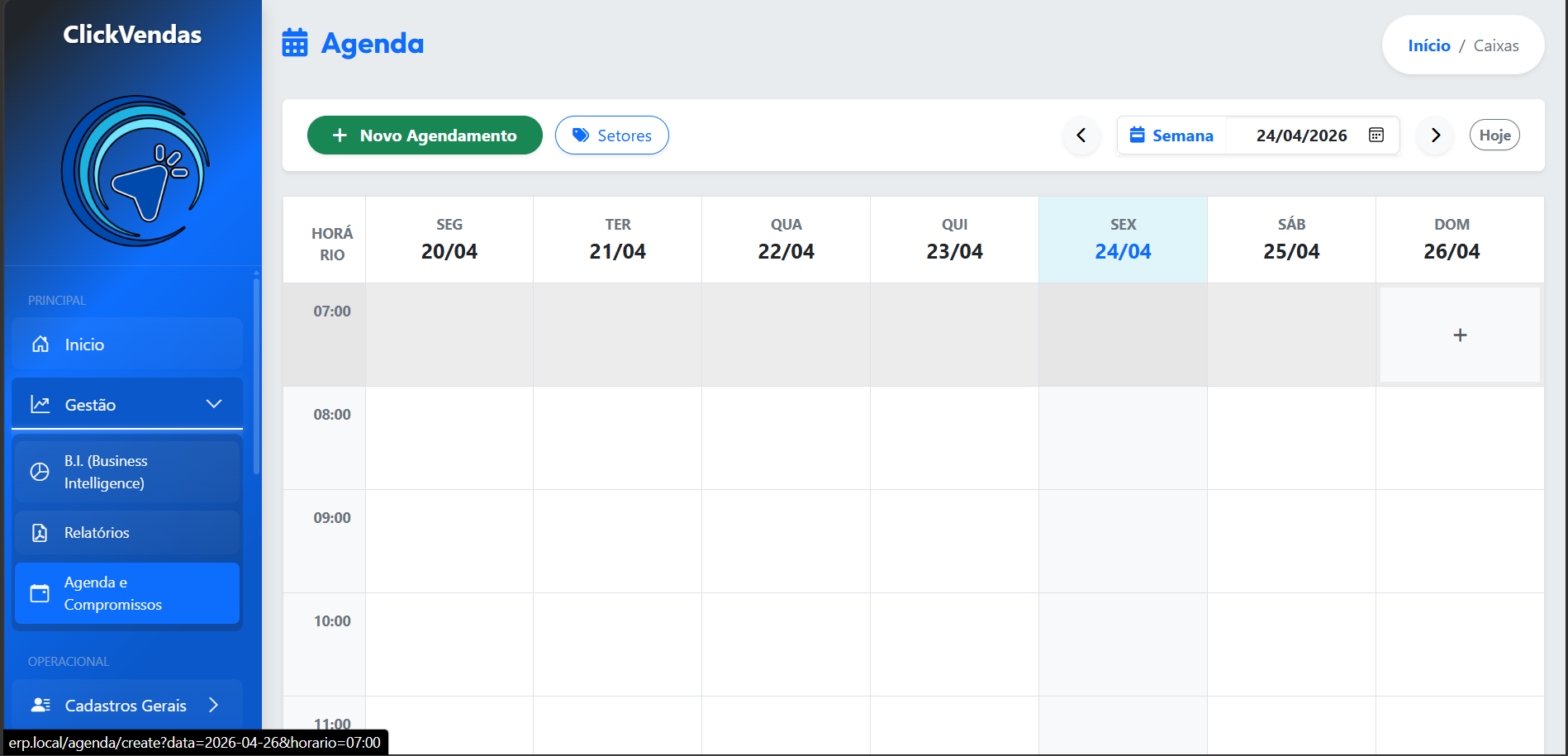Click the 08:00 time label

pyautogui.click(x=332, y=415)
